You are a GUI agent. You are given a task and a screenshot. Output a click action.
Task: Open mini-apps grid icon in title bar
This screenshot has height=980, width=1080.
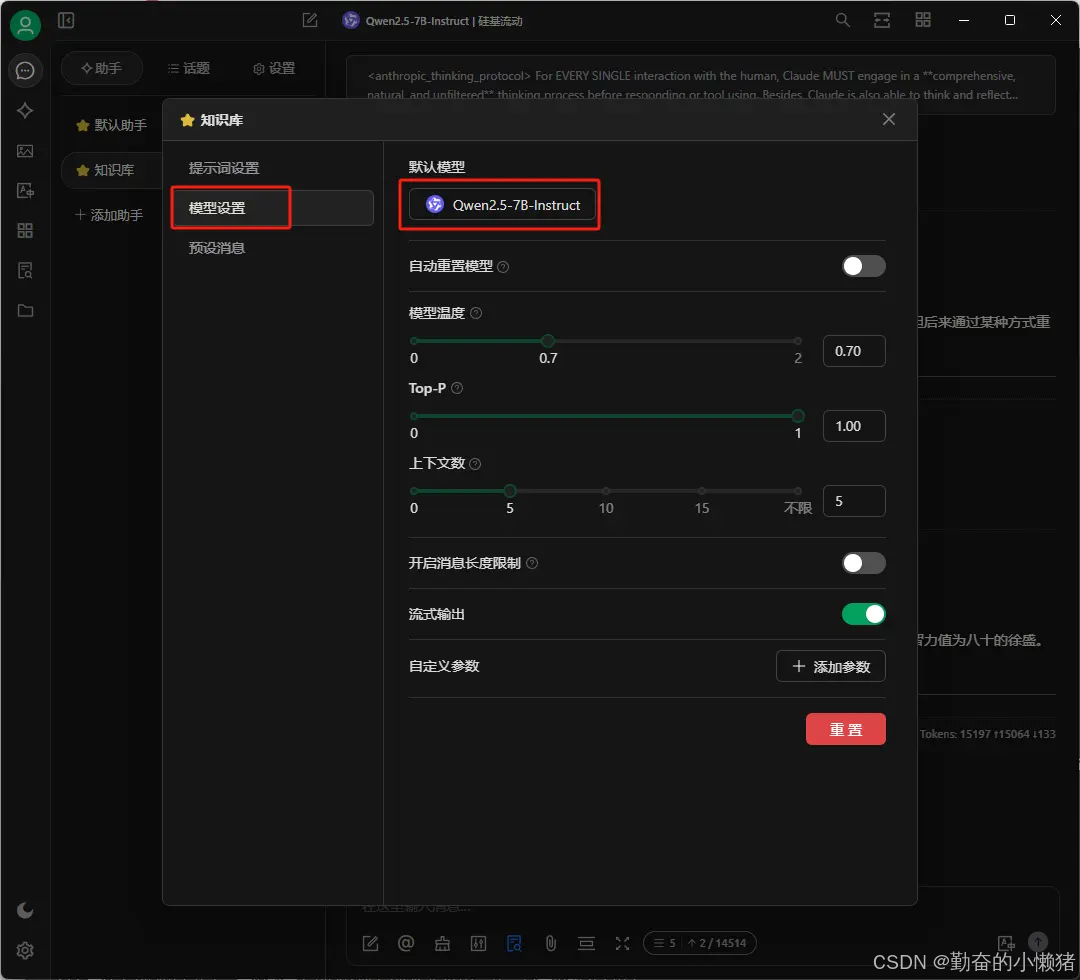pyautogui.click(x=923, y=21)
